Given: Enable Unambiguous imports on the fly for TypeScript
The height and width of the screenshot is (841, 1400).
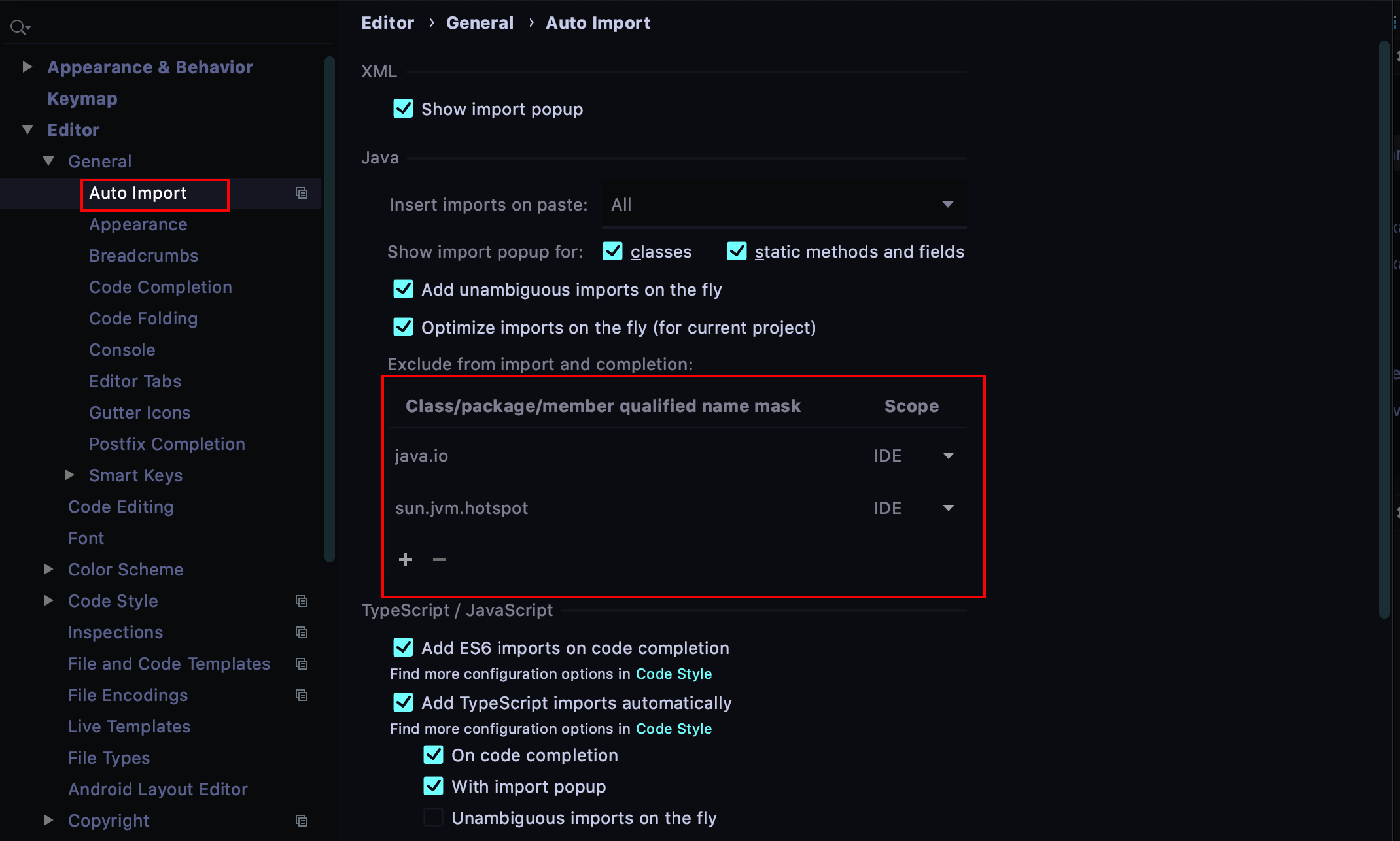Looking at the screenshot, I should (434, 818).
